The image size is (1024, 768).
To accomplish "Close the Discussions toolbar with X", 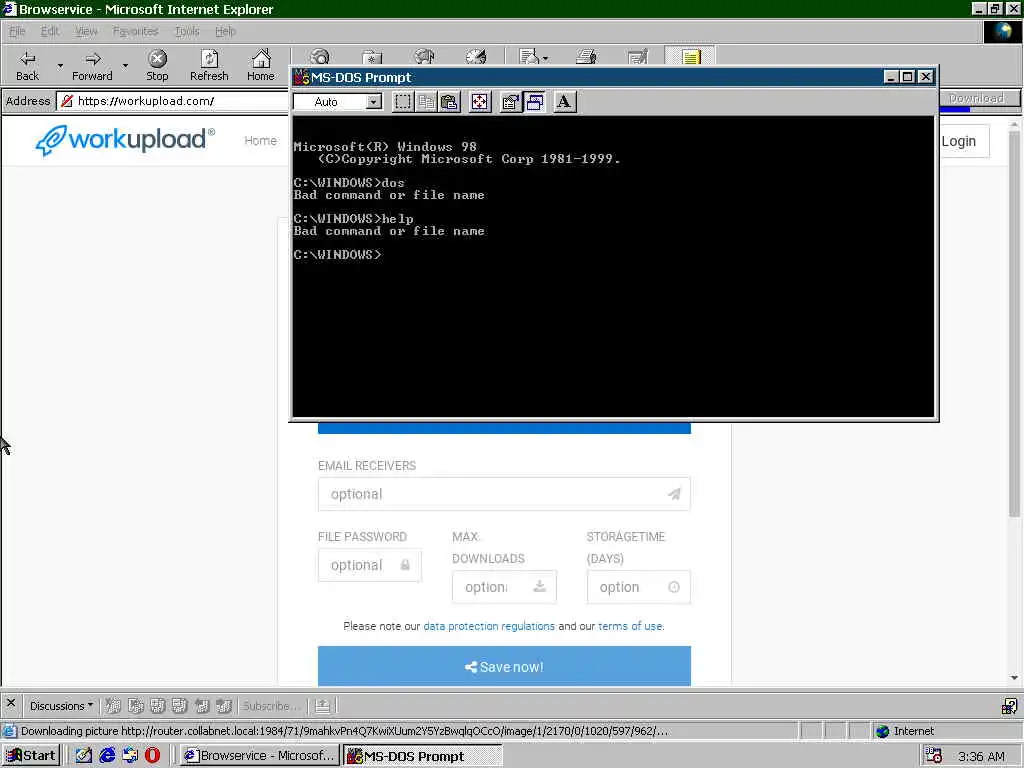I will coord(10,704).
